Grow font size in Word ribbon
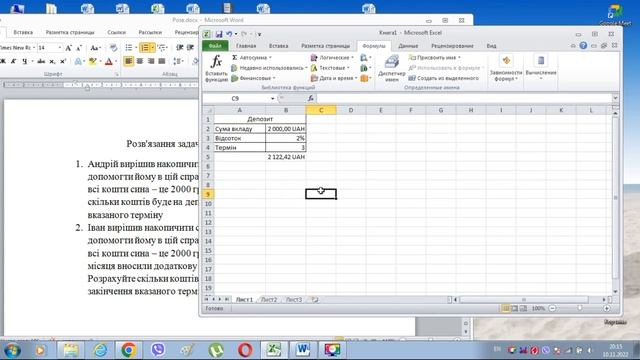Image resolution: width=640 pixels, height=360 pixels. [x=69, y=48]
